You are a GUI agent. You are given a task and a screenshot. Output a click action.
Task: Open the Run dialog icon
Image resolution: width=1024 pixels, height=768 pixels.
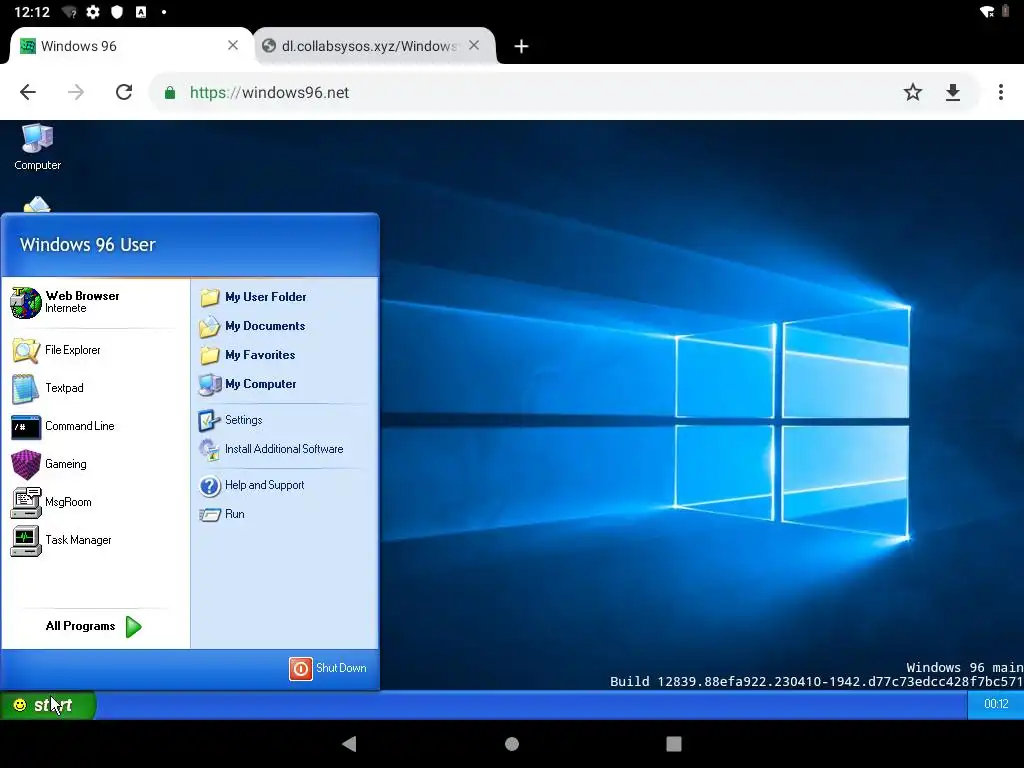coord(210,515)
